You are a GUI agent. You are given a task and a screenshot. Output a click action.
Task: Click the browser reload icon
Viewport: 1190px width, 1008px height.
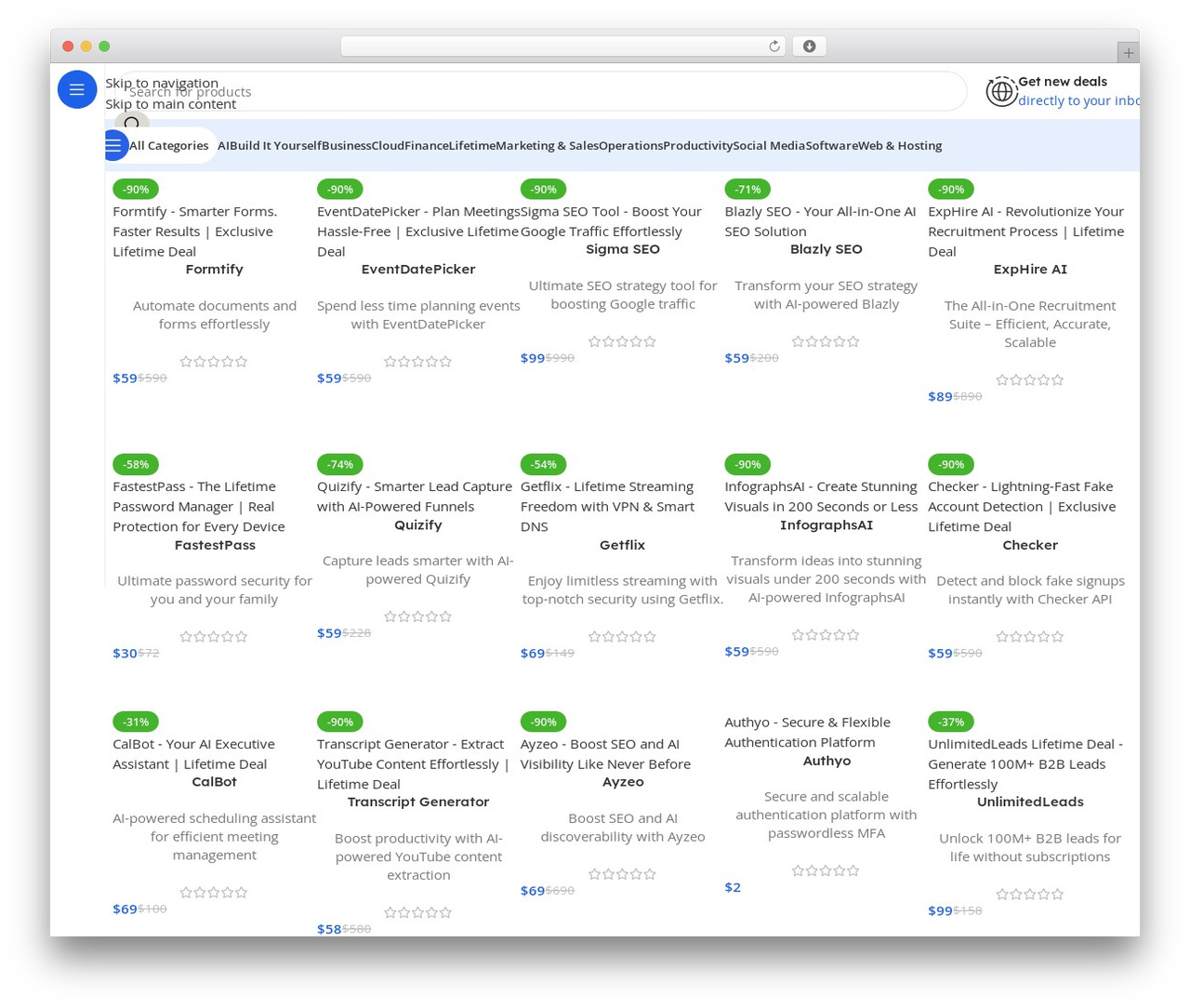coord(774,46)
